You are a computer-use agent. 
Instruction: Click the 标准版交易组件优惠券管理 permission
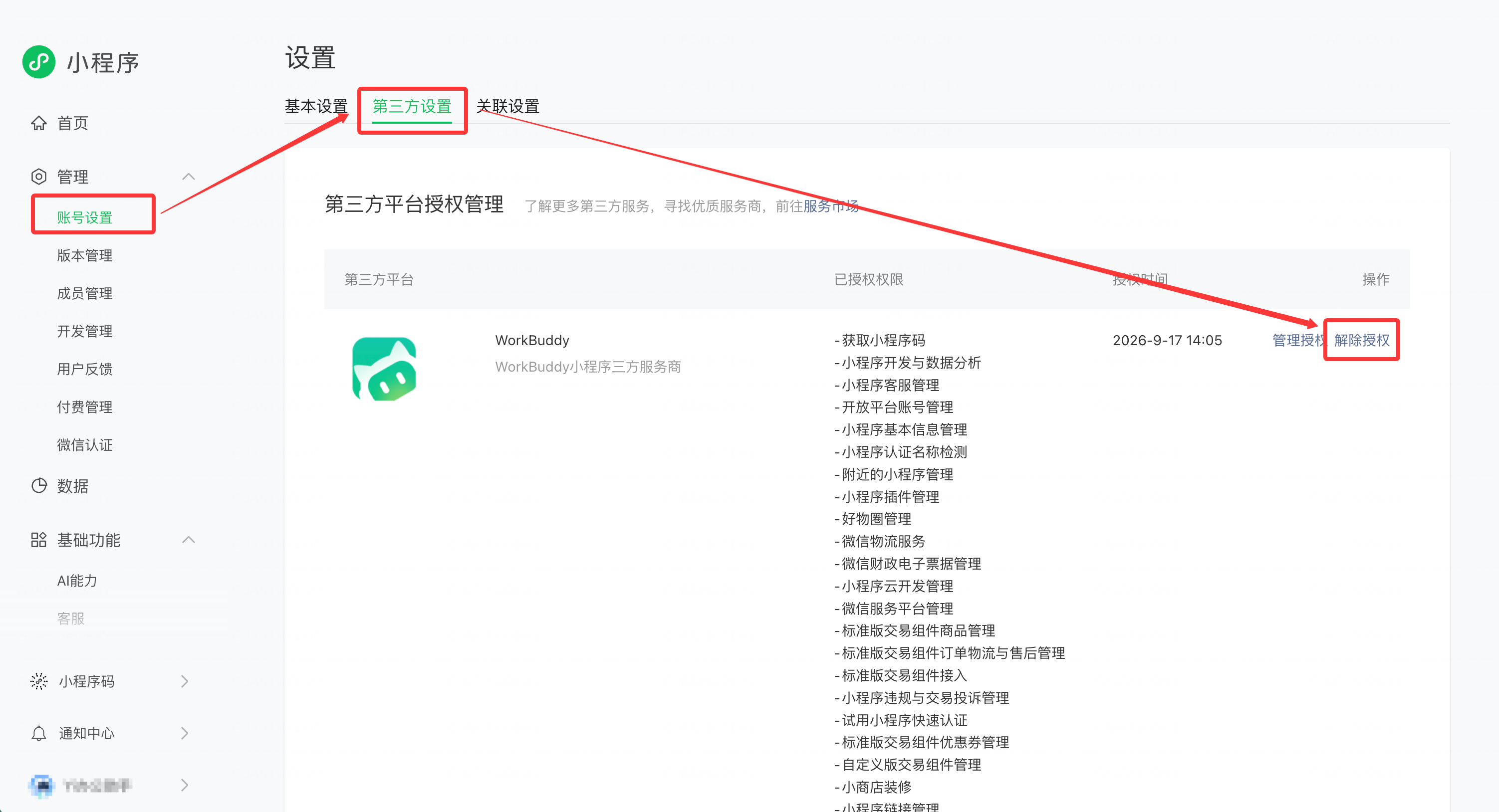(921, 742)
